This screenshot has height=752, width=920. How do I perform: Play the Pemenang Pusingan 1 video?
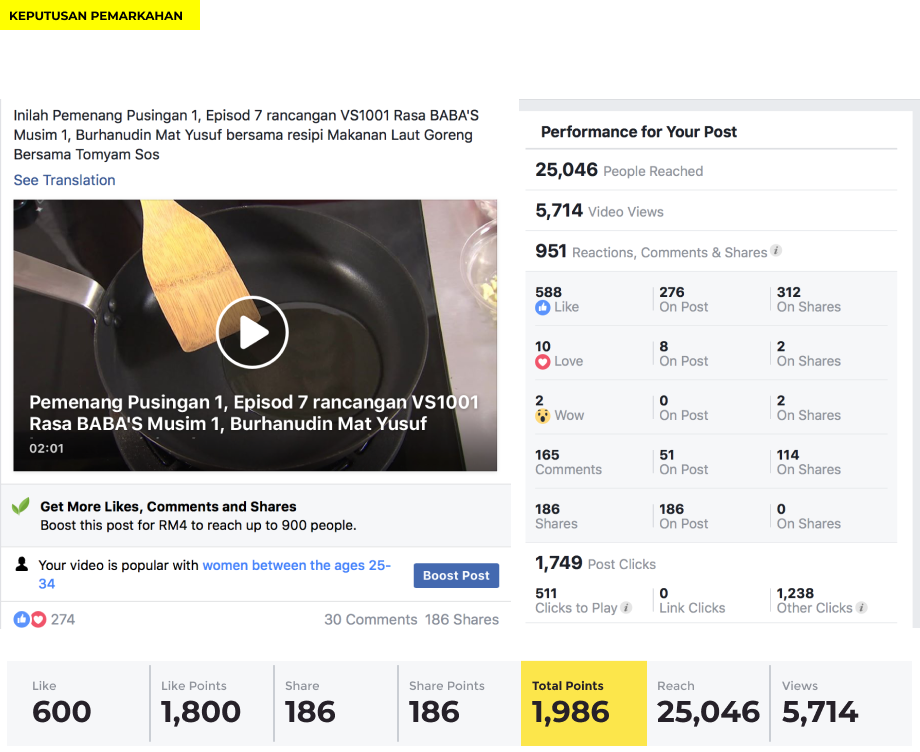point(252,333)
